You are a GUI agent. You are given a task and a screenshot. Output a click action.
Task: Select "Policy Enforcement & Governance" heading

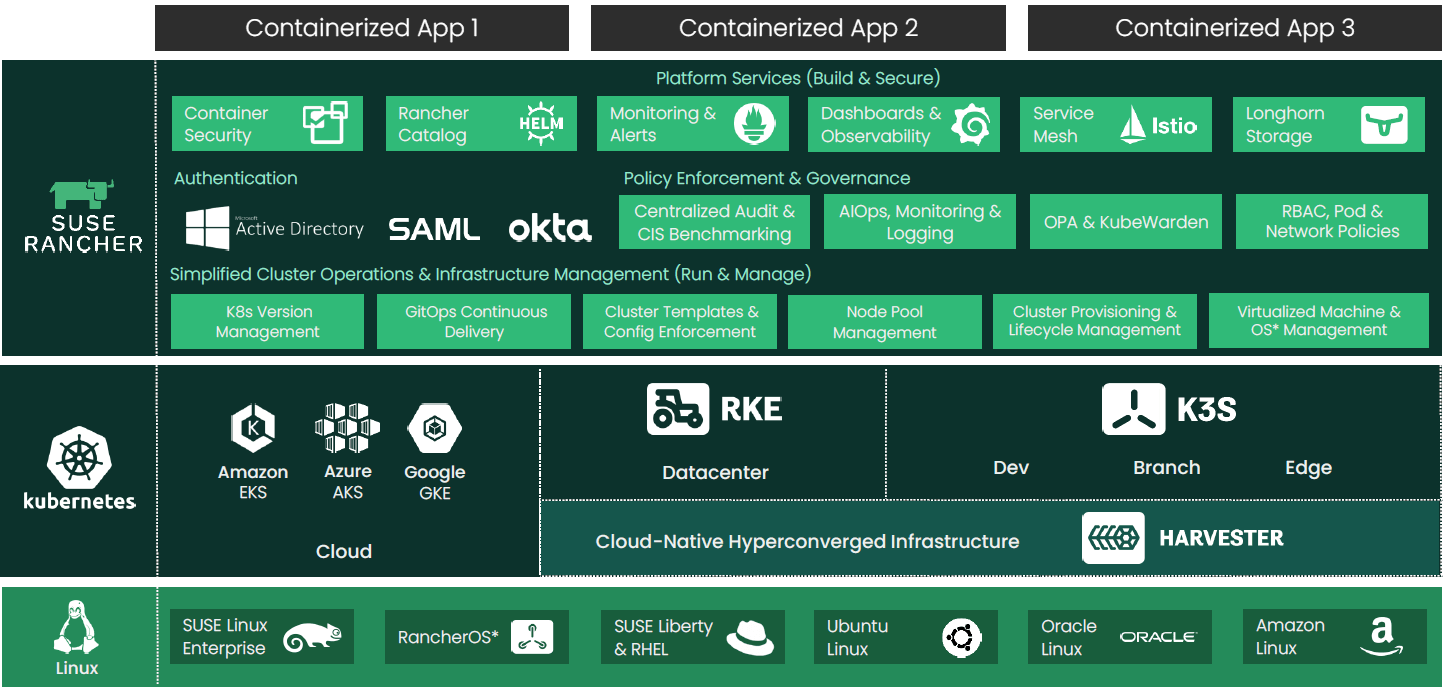tap(767, 178)
